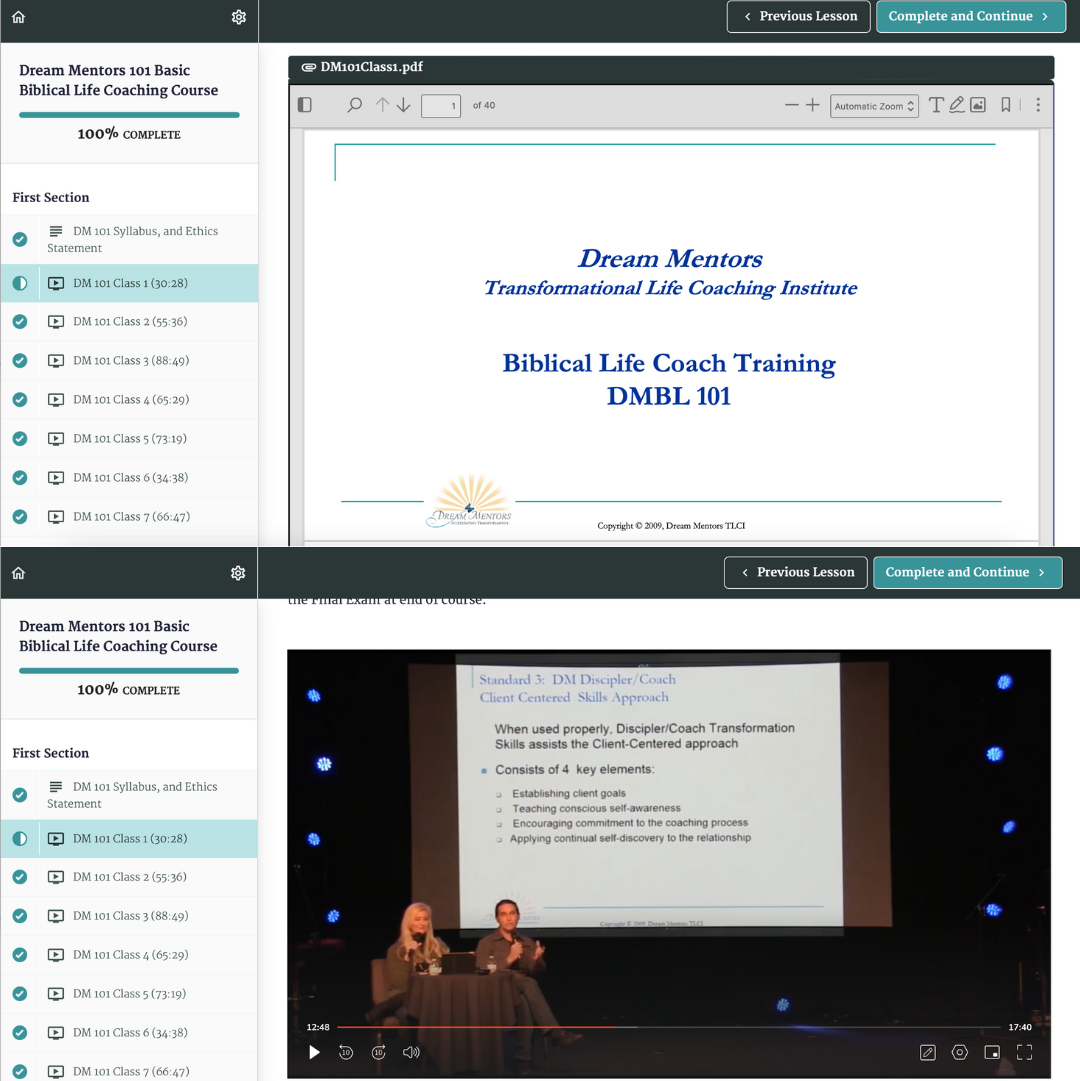The width and height of the screenshot is (1080, 1081).
Task: Open DM 101 Class 4 (65:29) in PDF screen sidebar
Action: click(x=130, y=400)
